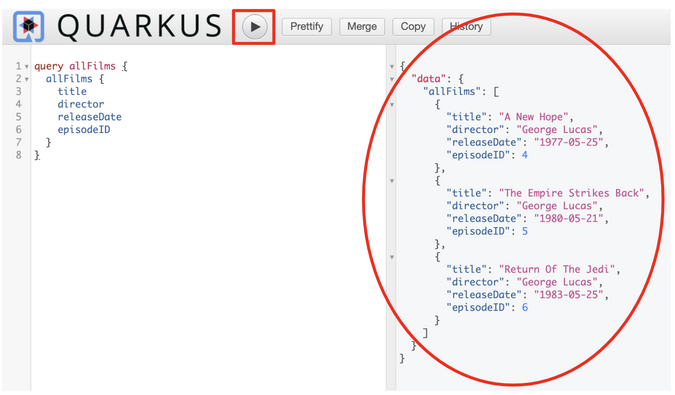Click the 'director' field in the query editor
Screen dimensions: 675x395
tap(81, 104)
